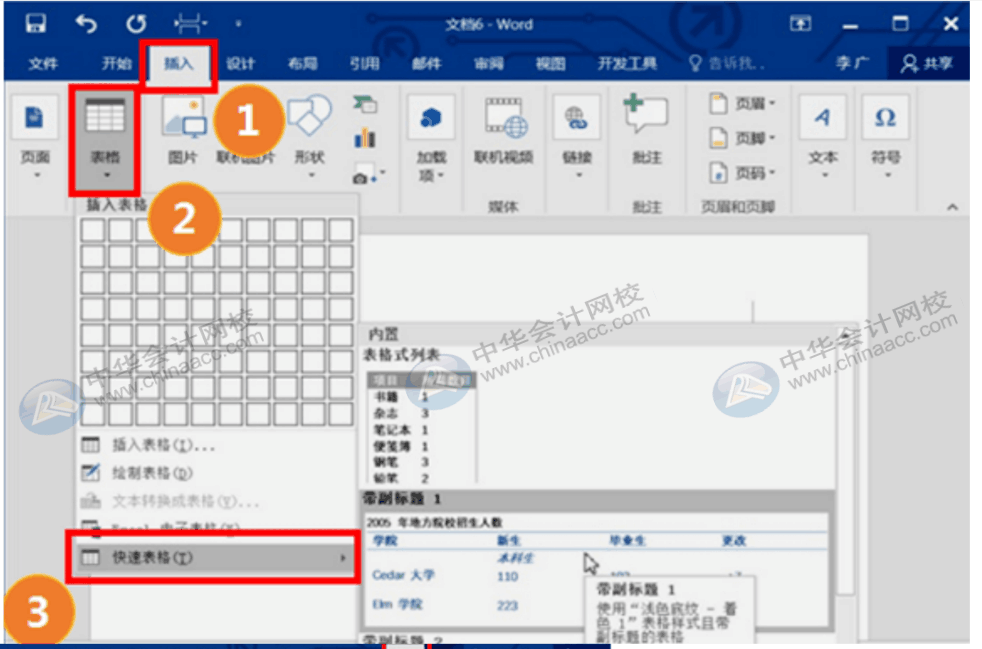Viewport: 982px width, 649px height.
Task: Open the 设计 tab
Action: (240, 63)
